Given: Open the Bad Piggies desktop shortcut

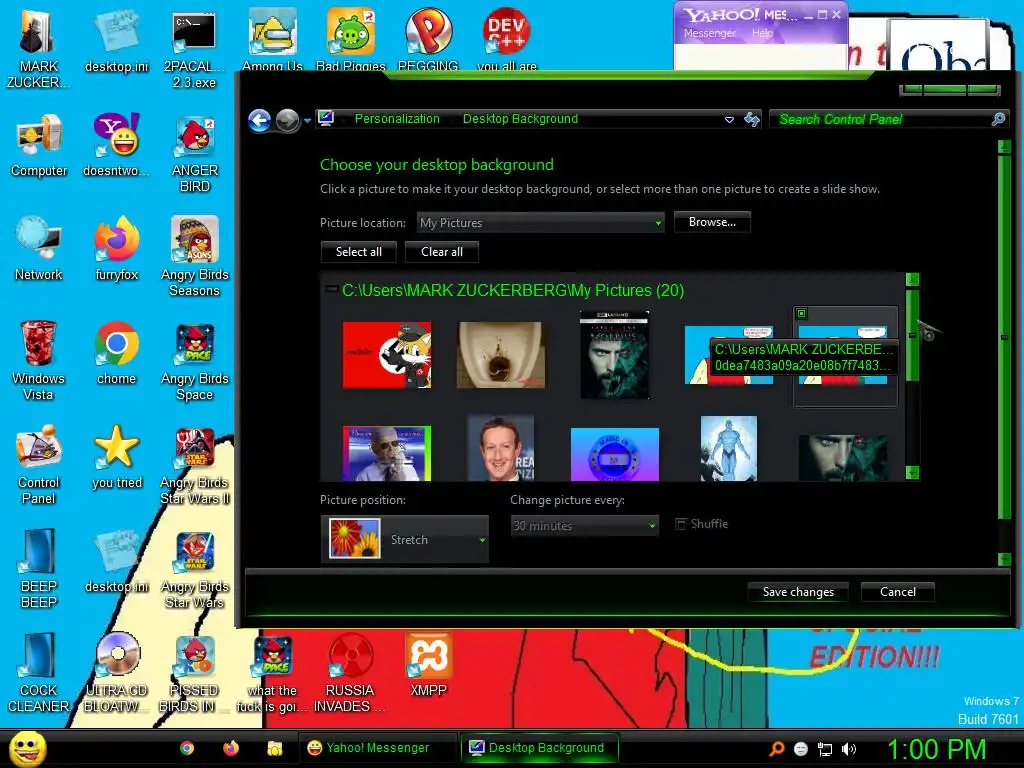Looking at the screenshot, I should (x=351, y=39).
